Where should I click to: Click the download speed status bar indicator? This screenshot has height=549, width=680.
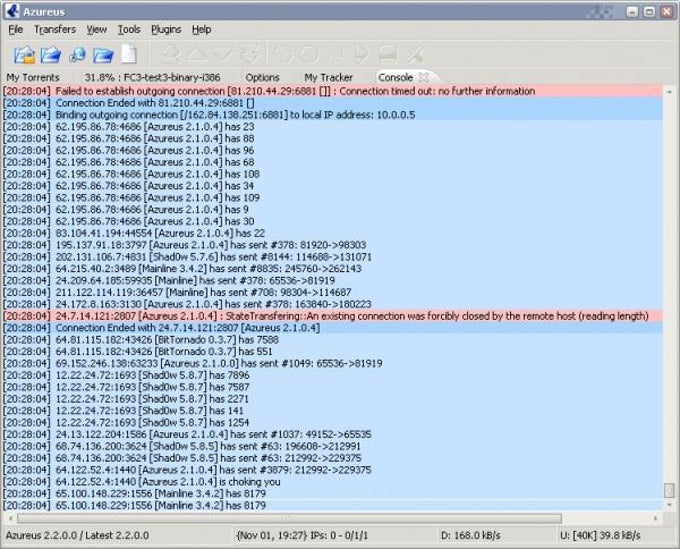[x=471, y=536]
